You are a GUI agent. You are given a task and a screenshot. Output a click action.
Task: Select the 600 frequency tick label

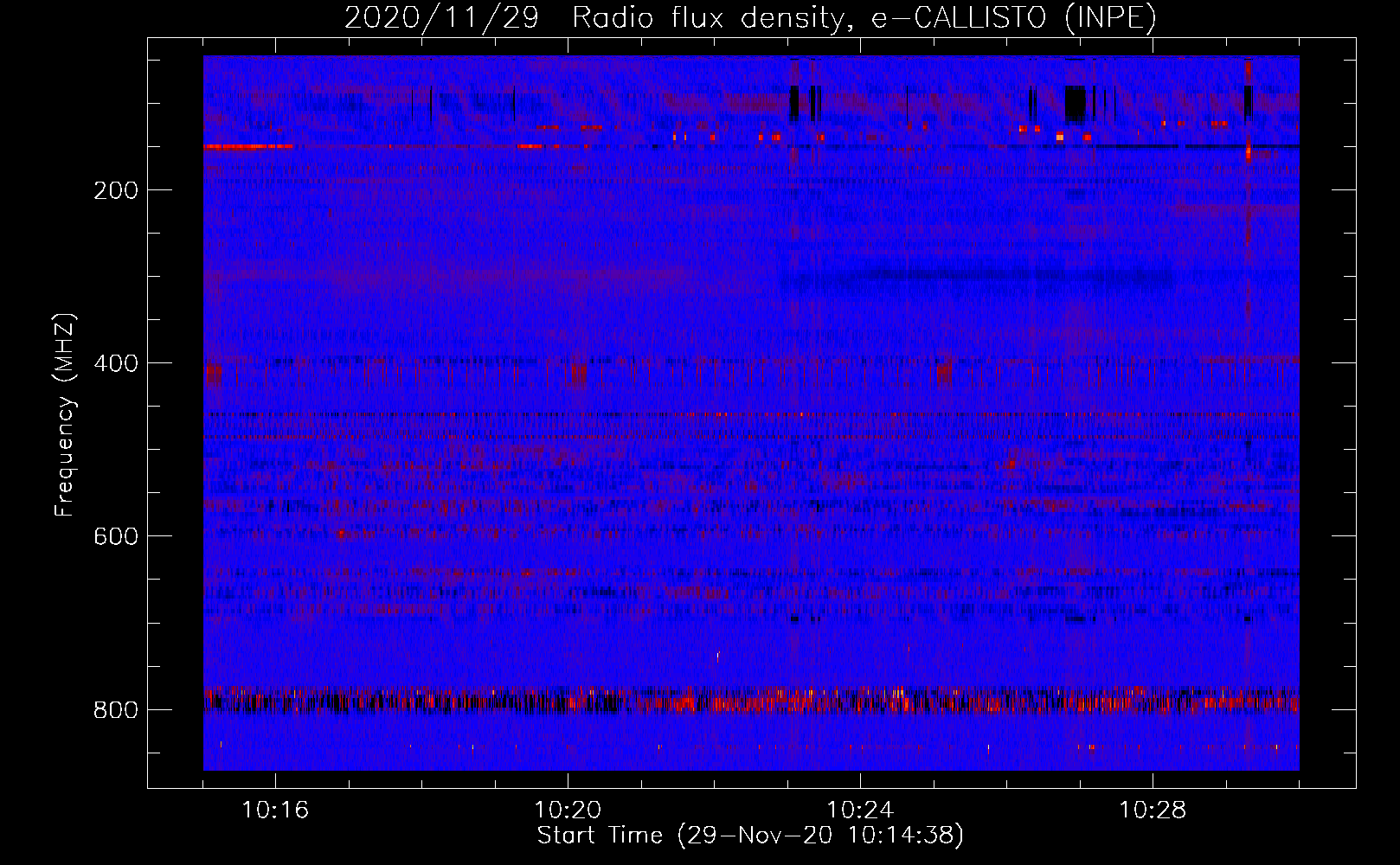click(x=116, y=536)
